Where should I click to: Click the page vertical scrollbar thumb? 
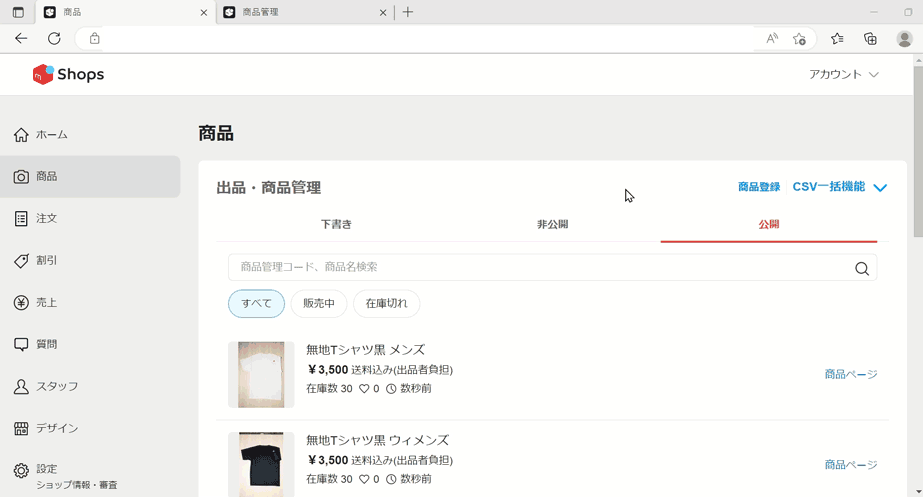pyautogui.click(x=918, y=150)
